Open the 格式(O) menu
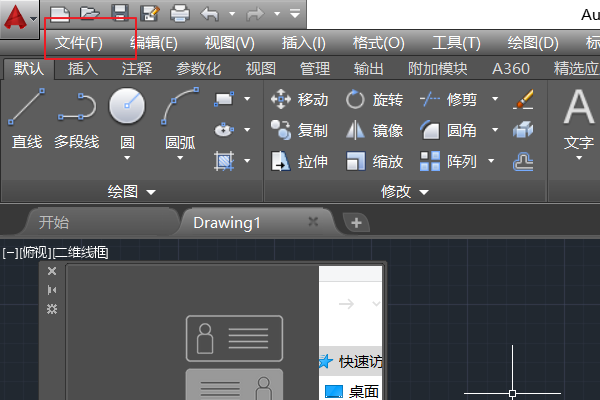 [x=378, y=42]
